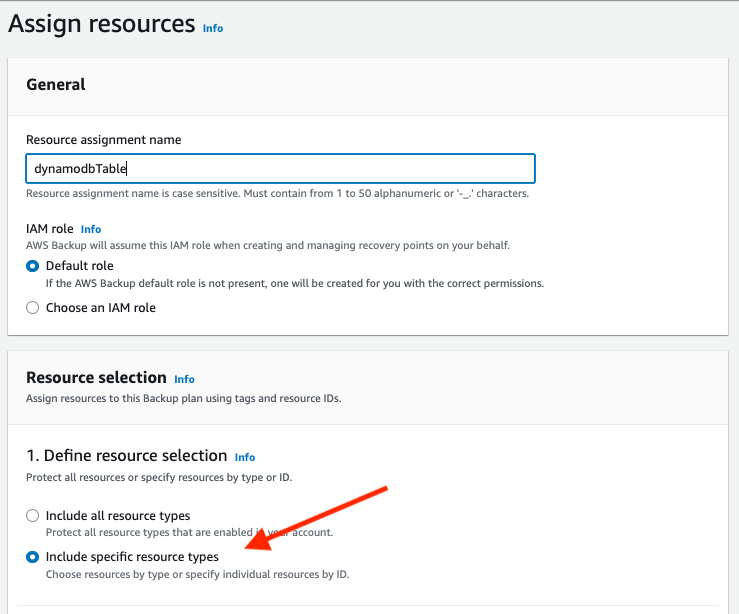
Task: Click the Choose an IAM role label text
Action: pos(101,308)
